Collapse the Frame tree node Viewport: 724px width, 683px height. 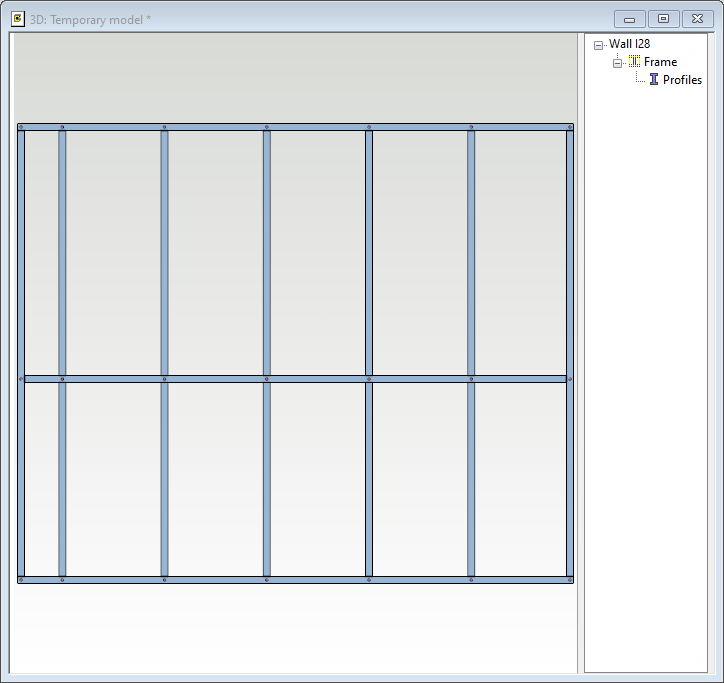point(617,63)
